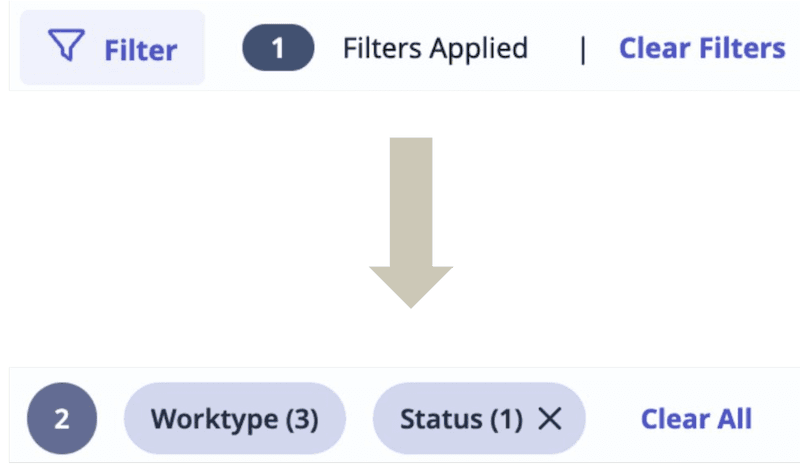
Task: Click the dark badge showing number 1
Action: tap(278, 48)
